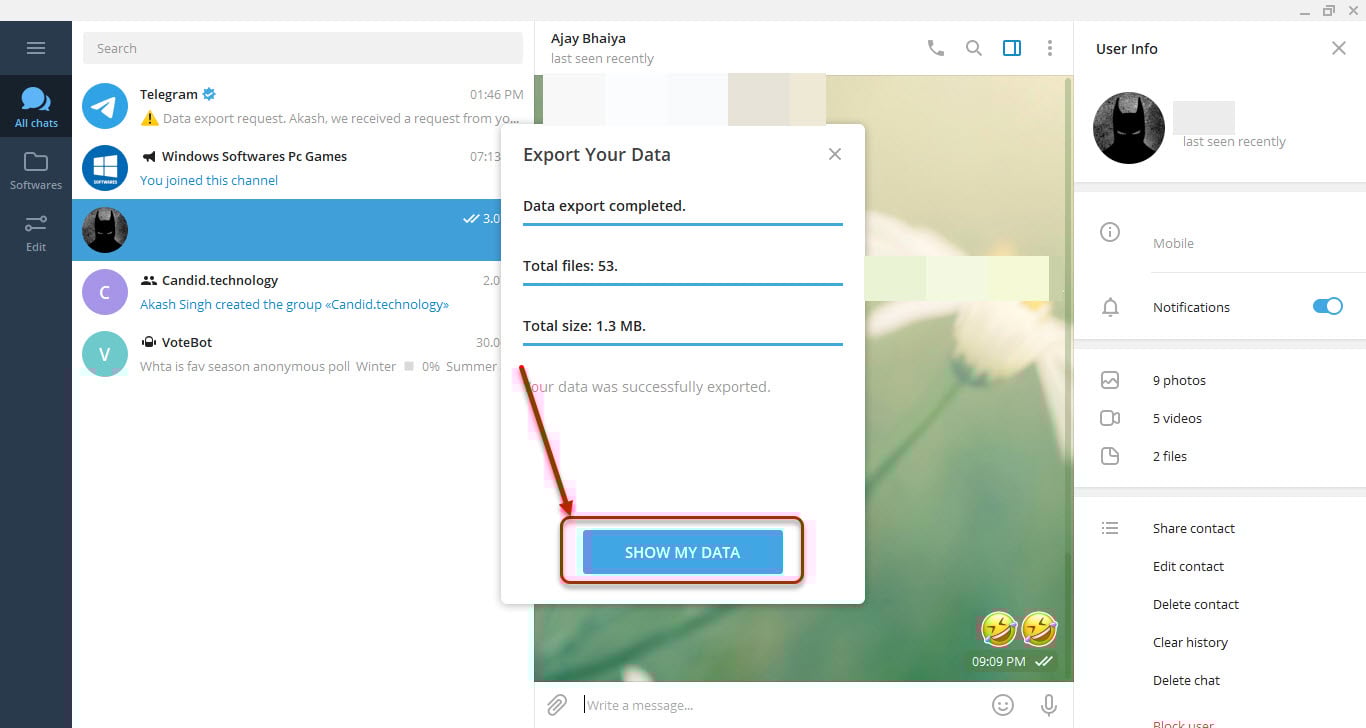Open the chat three-dot options menu
This screenshot has width=1366, height=728.
point(1049,48)
